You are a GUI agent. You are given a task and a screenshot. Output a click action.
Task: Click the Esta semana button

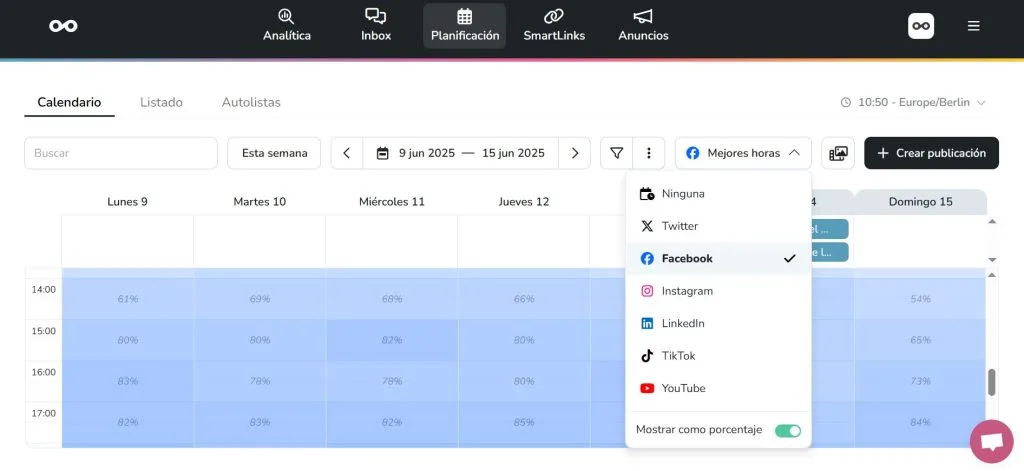click(274, 153)
